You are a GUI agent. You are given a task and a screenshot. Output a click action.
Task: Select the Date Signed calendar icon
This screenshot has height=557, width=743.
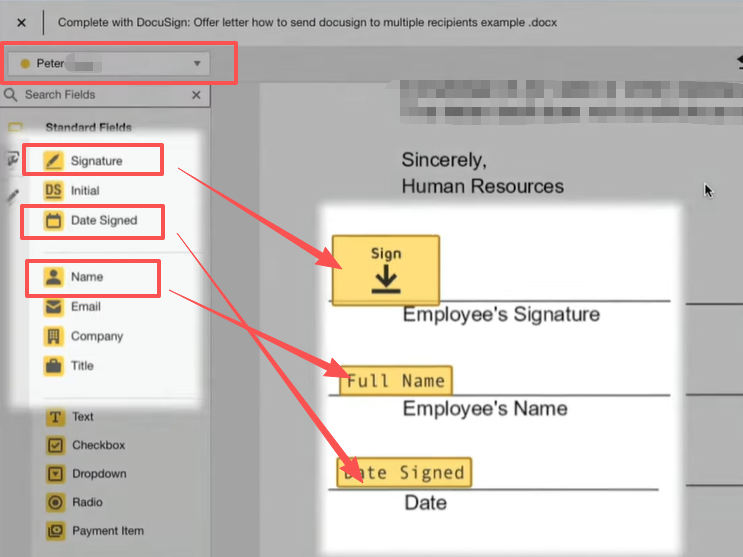coord(54,220)
